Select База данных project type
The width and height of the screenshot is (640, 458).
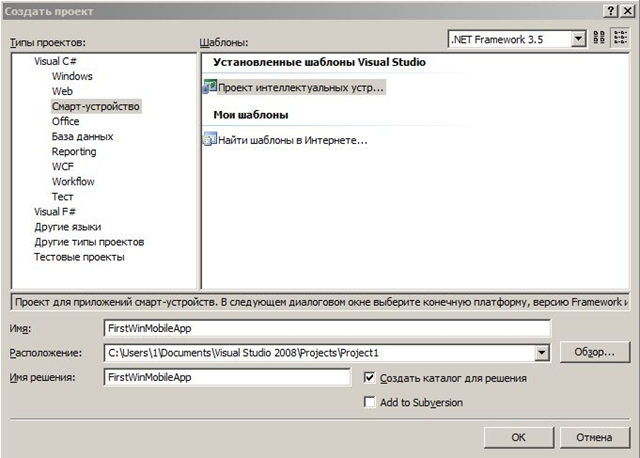coord(82,136)
